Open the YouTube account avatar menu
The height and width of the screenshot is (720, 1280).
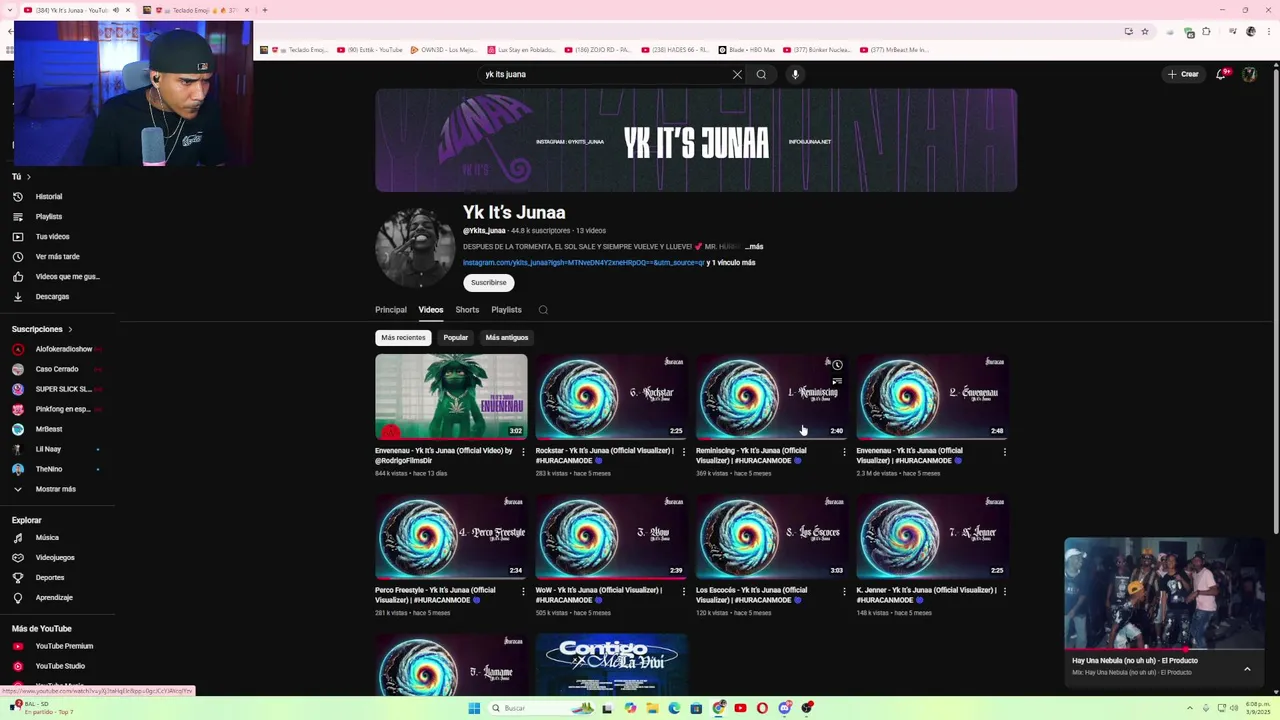click(1249, 74)
